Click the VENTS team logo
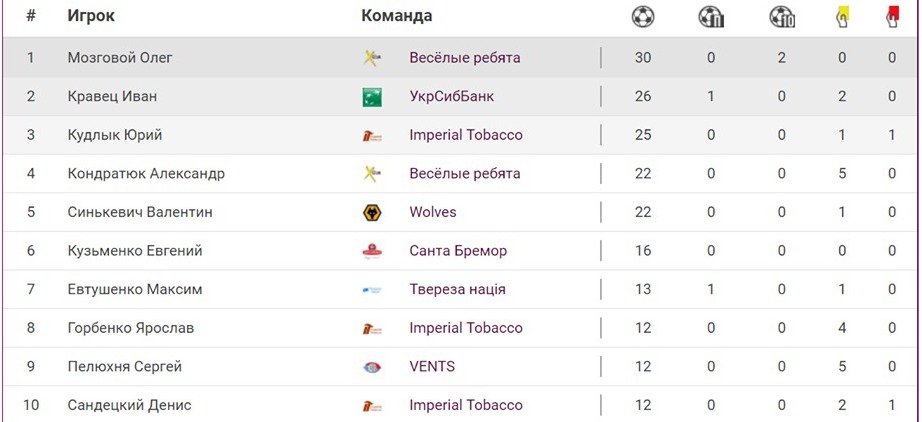The height and width of the screenshot is (422, 922). pyautogui.click(x=372, y=367)
